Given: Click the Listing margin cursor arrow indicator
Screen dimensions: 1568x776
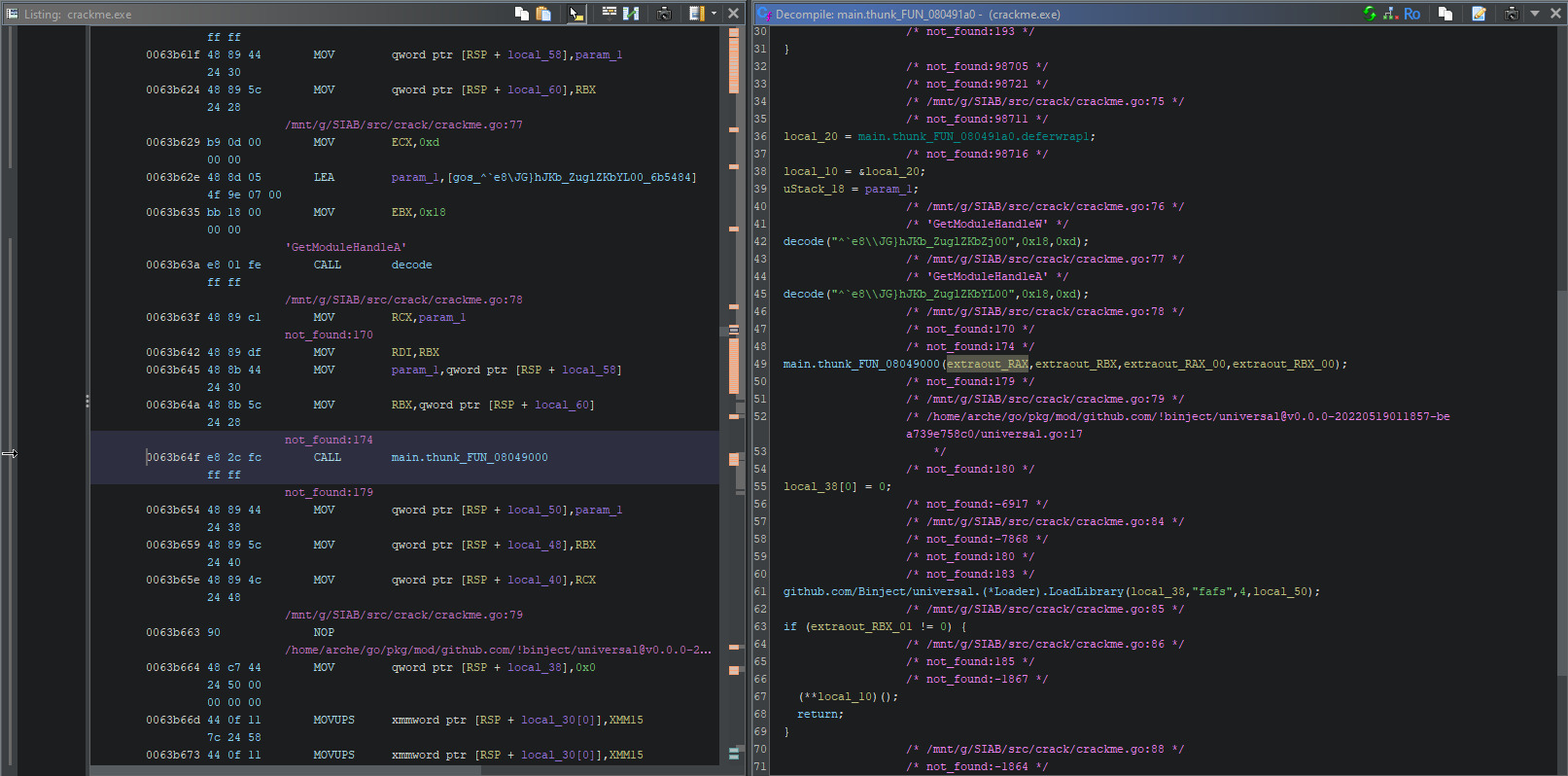Looking at the screenshot, I should point(9,453).
